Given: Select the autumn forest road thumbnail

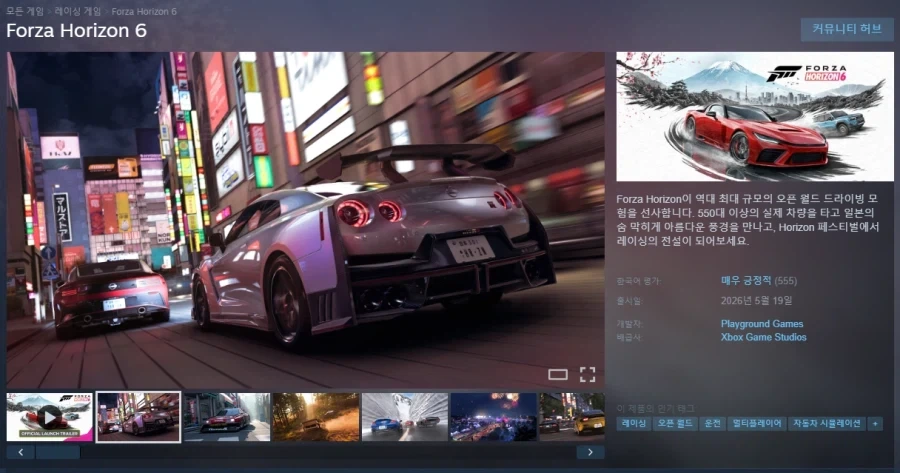Looking at the screenshot, I should 316,417.
